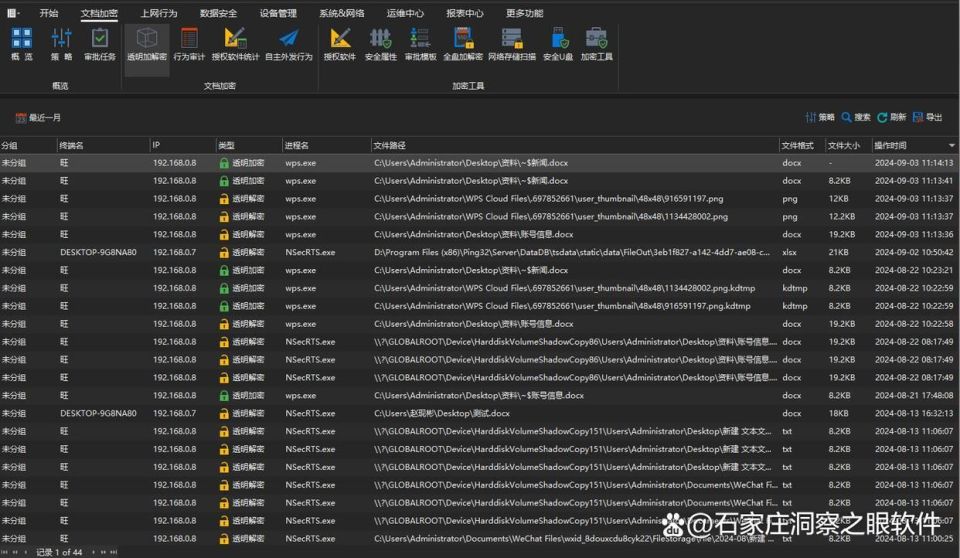The image size is (960, 558).
Task: Click the 策略 button above the table
Action: tap(820, 117)
